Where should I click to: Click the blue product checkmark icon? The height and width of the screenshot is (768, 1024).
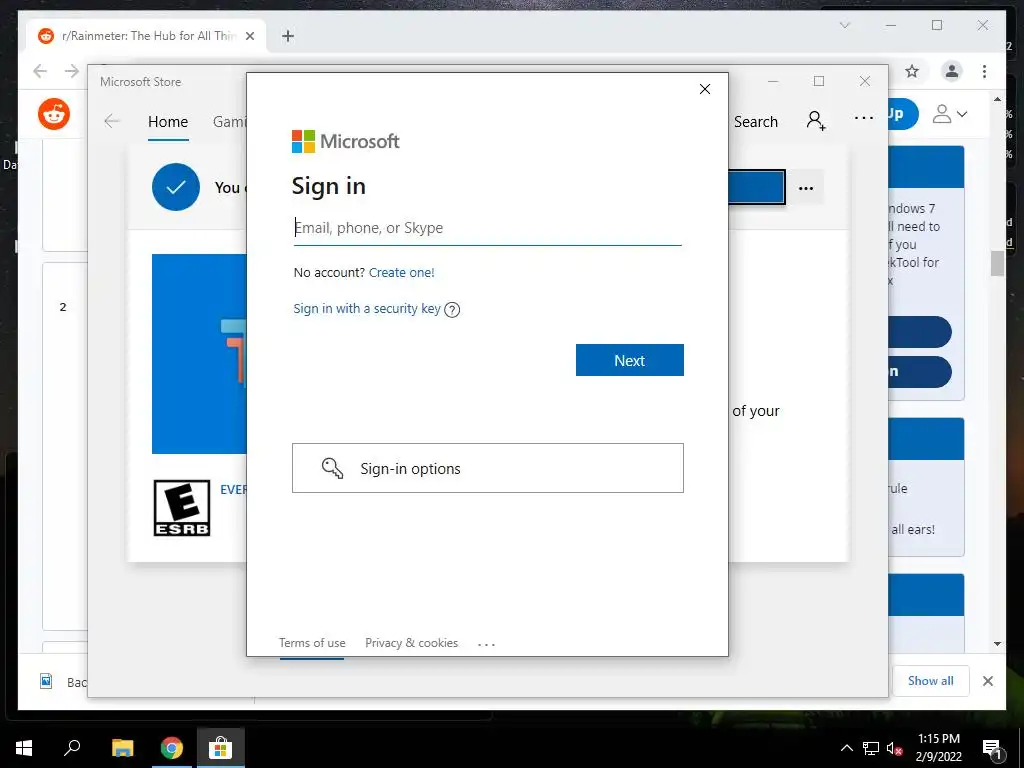(176, 187)
